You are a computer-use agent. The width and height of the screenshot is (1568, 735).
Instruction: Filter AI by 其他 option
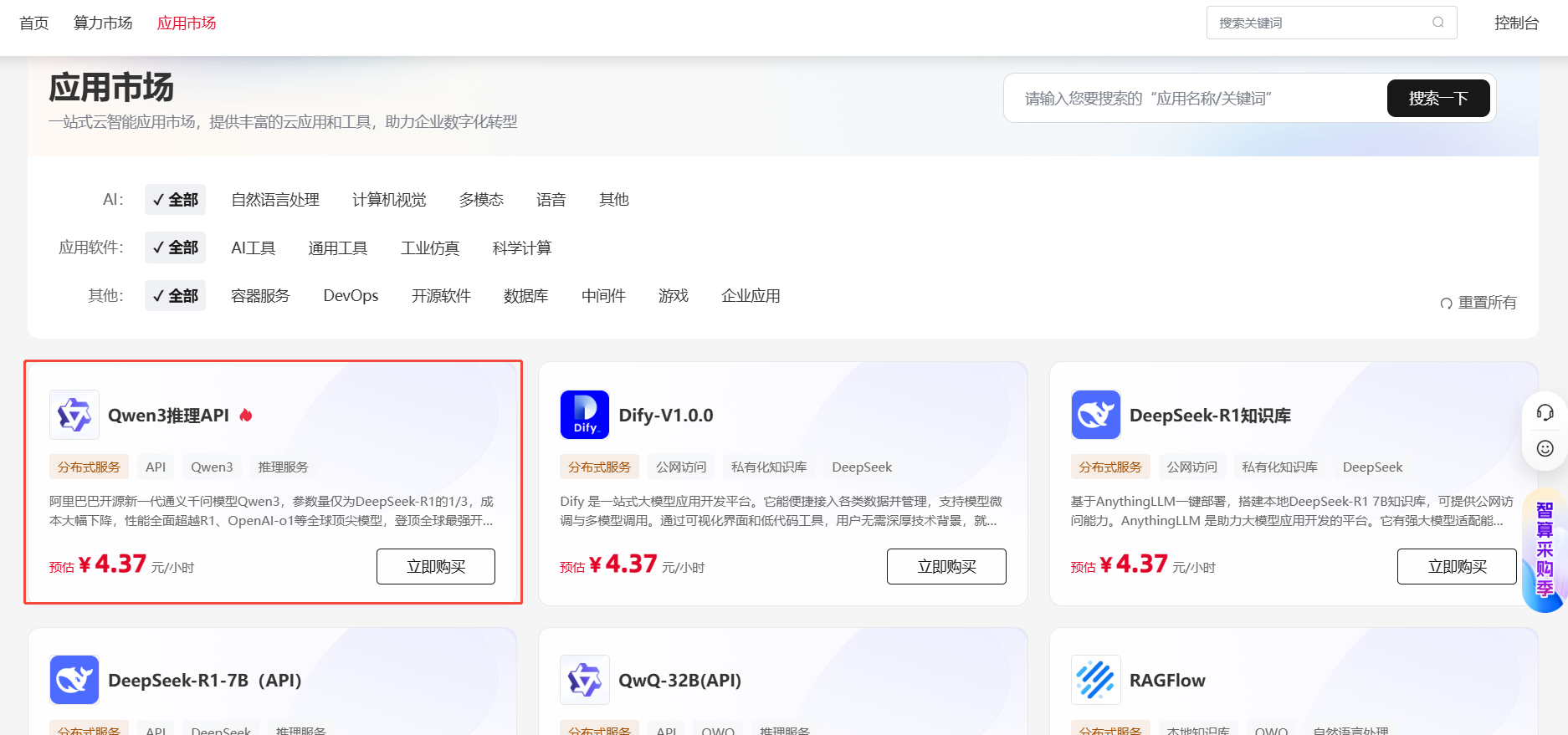point(614,200)
